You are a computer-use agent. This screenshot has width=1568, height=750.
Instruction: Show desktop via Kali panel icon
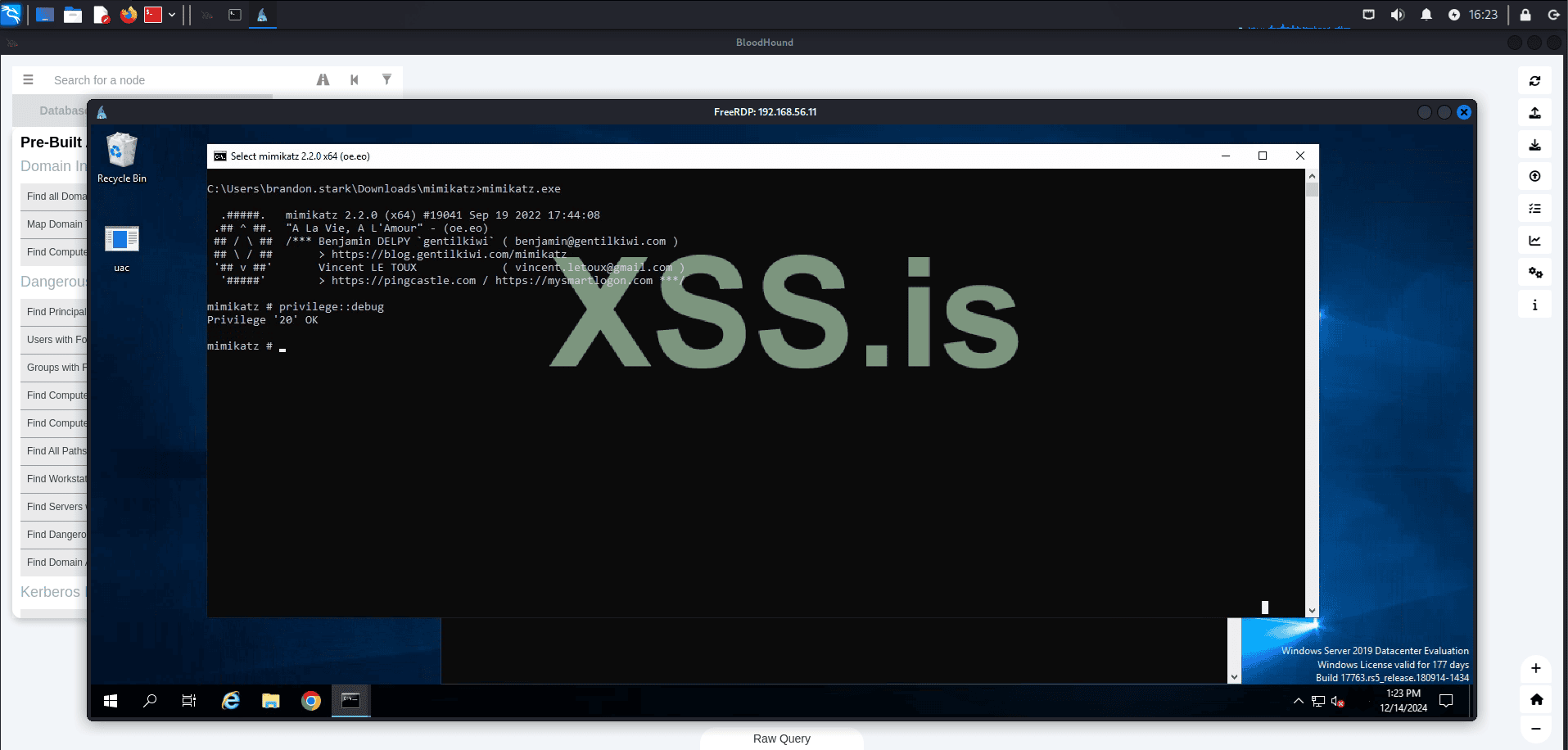click(x=45, y=15)
